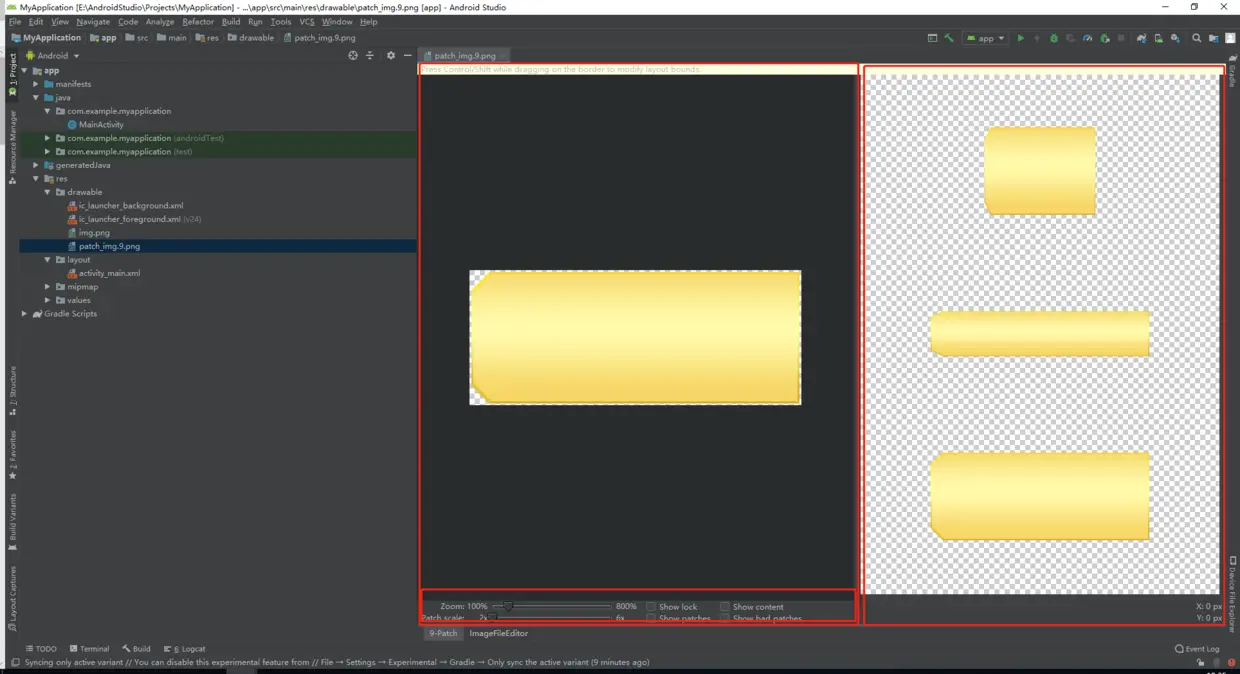This screenshot has height=674, width=1240.
Task: Open the Build Variants side tab
Action: [x=13, y=522]
